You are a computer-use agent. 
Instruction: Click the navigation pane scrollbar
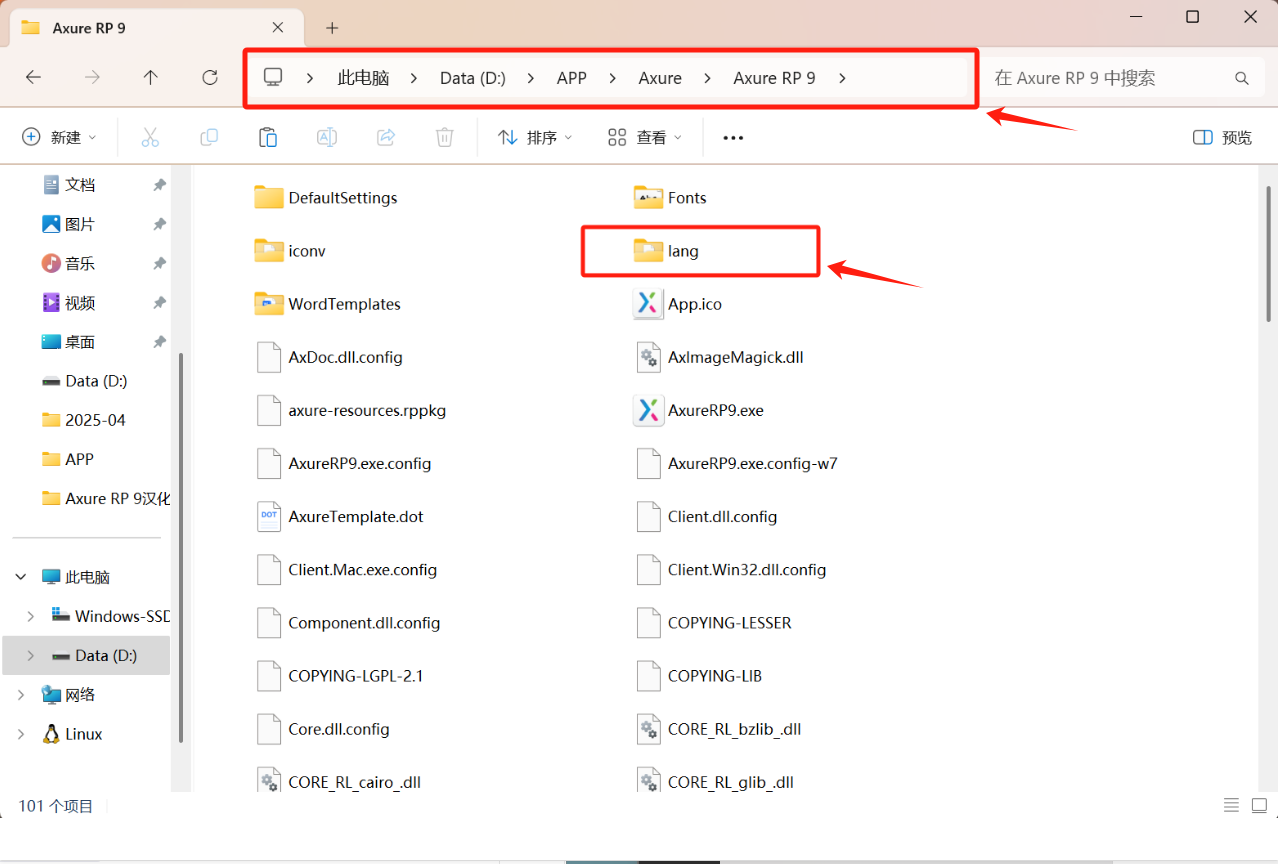[181, 548]
